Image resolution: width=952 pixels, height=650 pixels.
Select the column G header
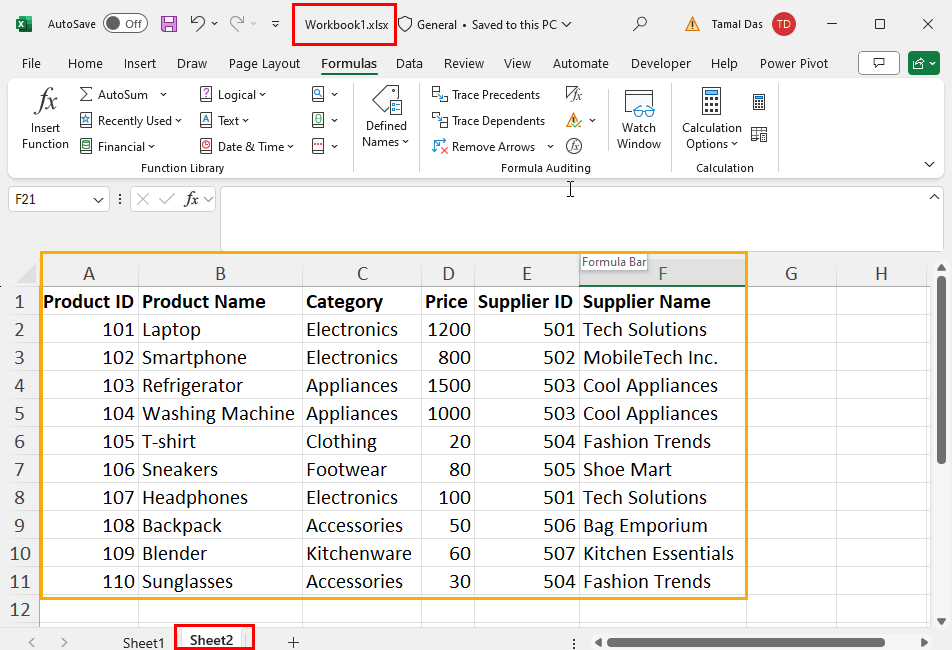point(791,274)
